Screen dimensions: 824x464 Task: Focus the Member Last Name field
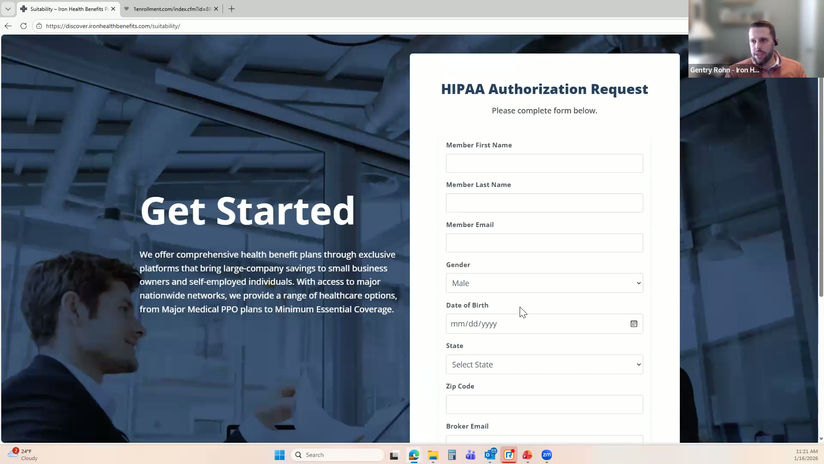tap(544, 203)
